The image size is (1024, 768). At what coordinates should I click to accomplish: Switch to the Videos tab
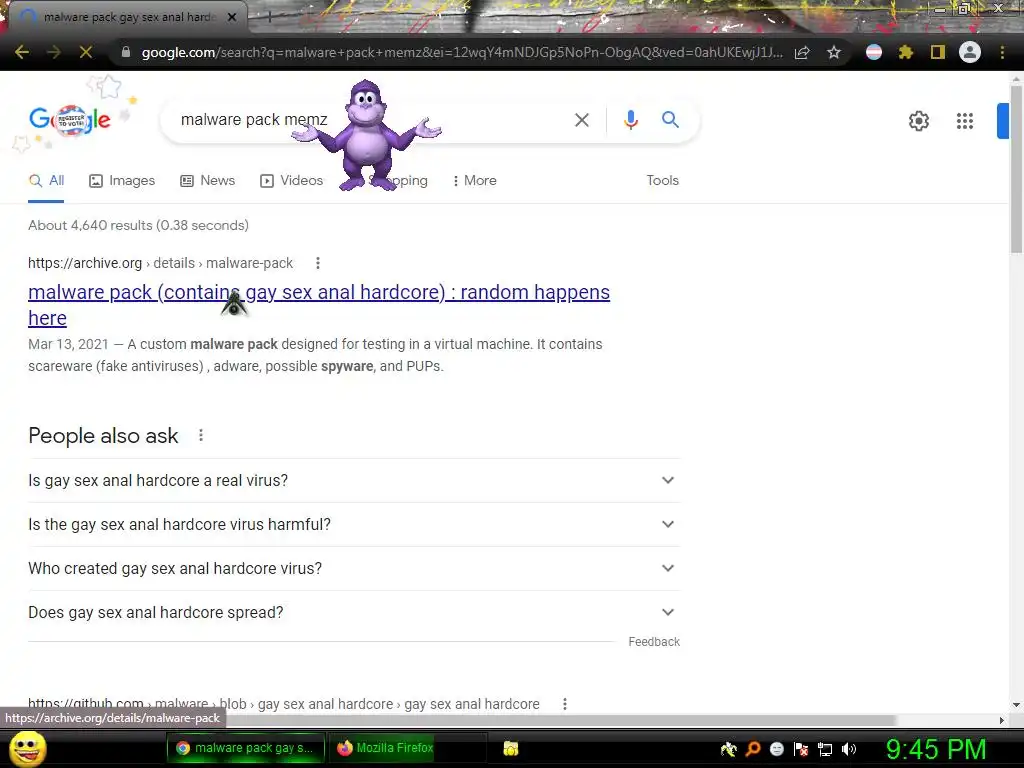click(291, 180)
